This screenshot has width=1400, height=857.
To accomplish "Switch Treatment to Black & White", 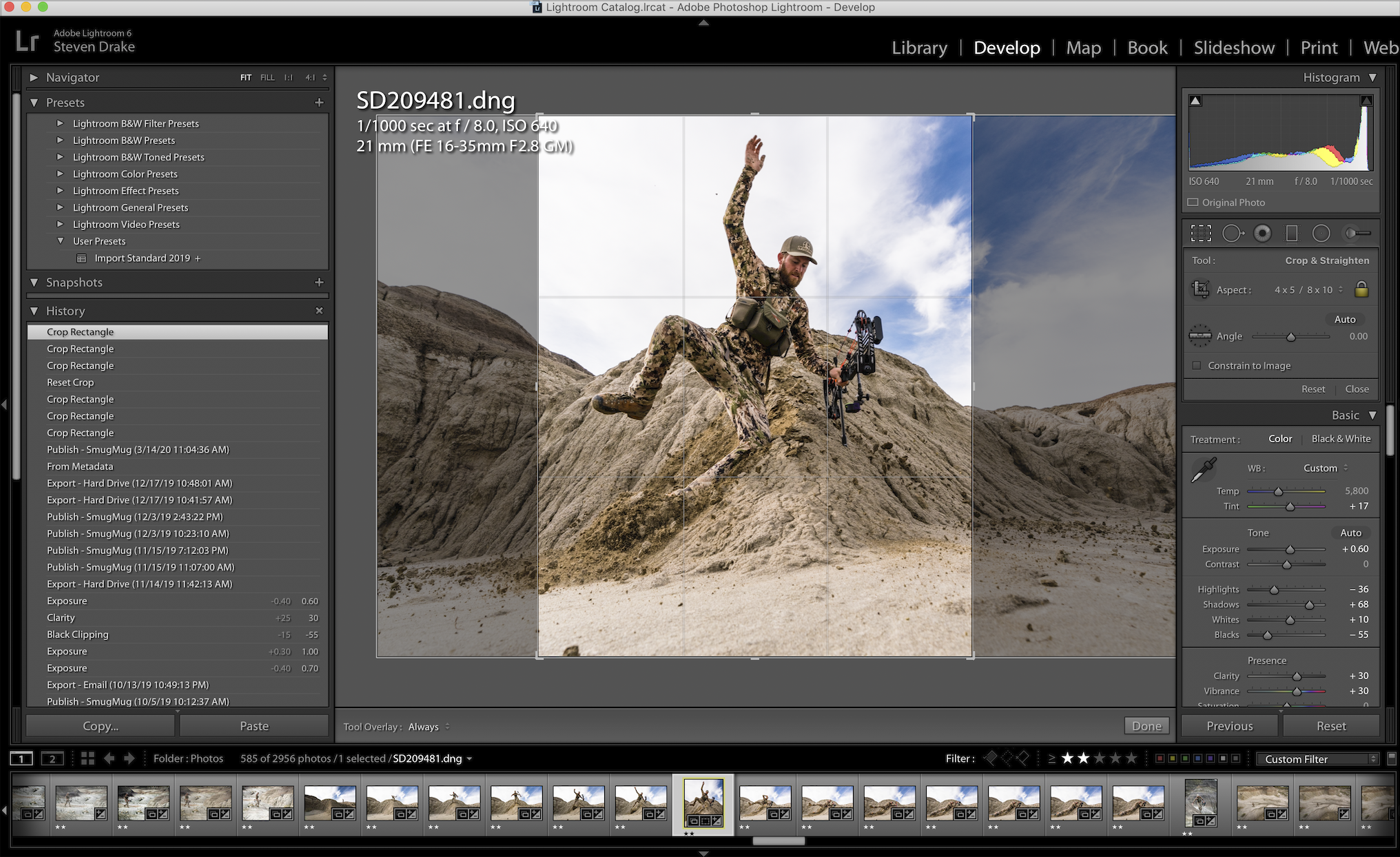I will [1341, 439].
